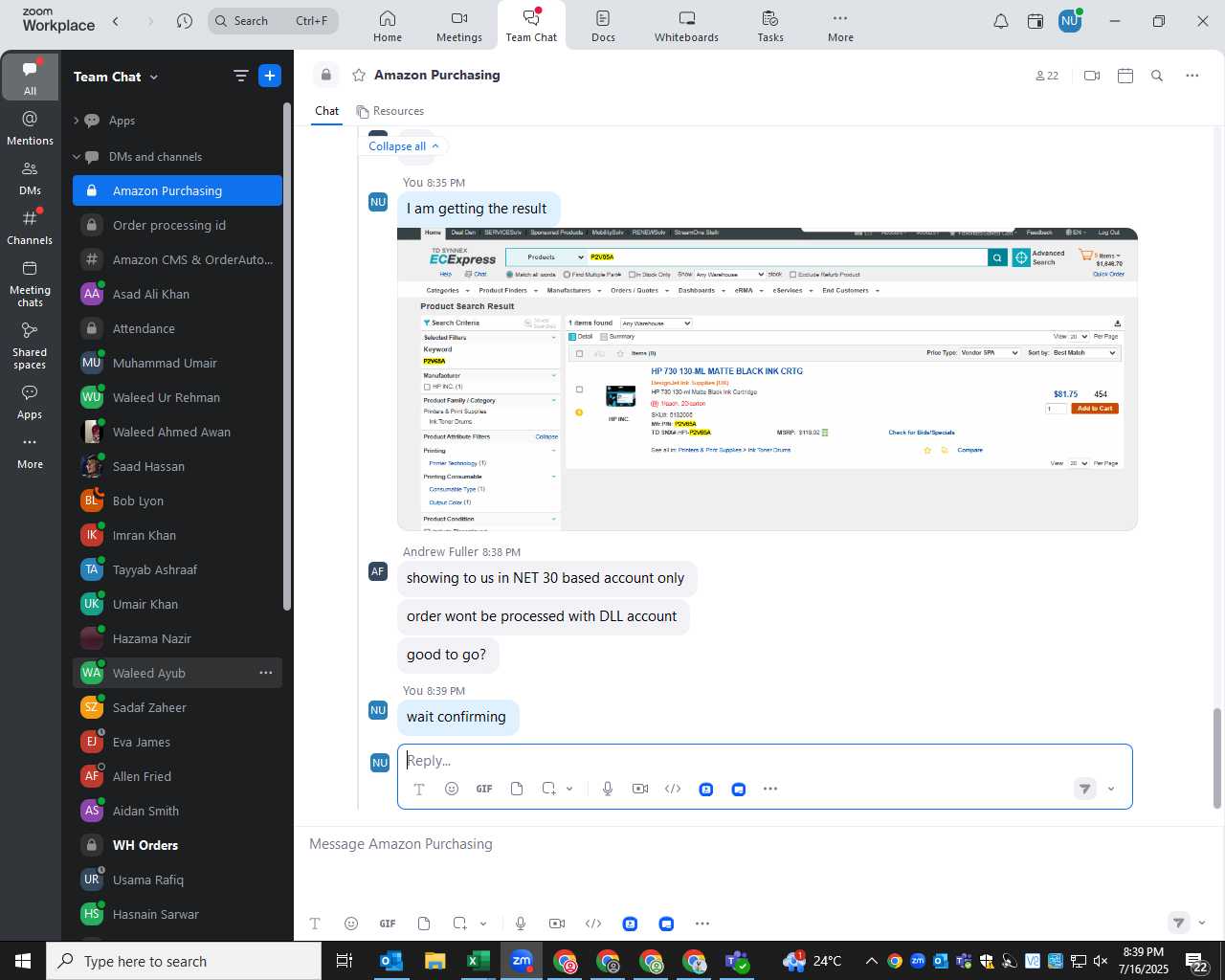Open Outlook from the Windows taskbar
The height and width of the screenshot is (980, 1225).
391,961
